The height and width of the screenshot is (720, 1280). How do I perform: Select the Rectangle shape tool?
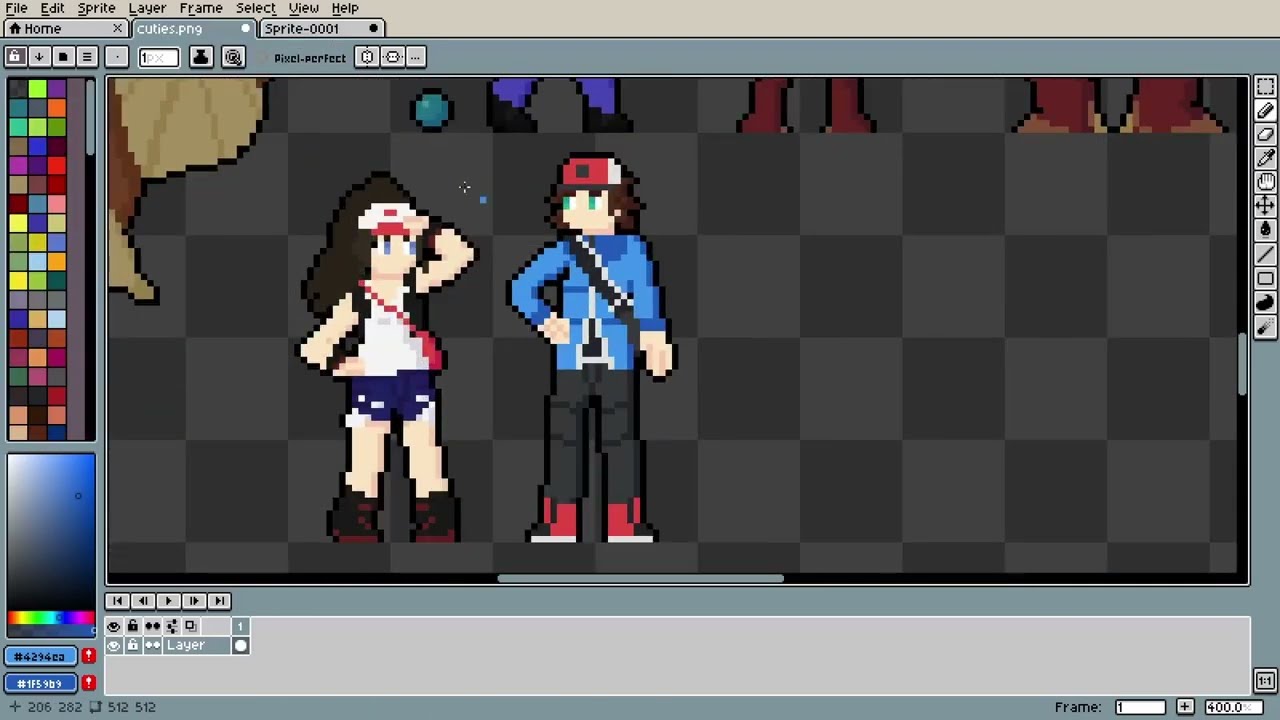pyautogui.click(x=1265, y=278)
